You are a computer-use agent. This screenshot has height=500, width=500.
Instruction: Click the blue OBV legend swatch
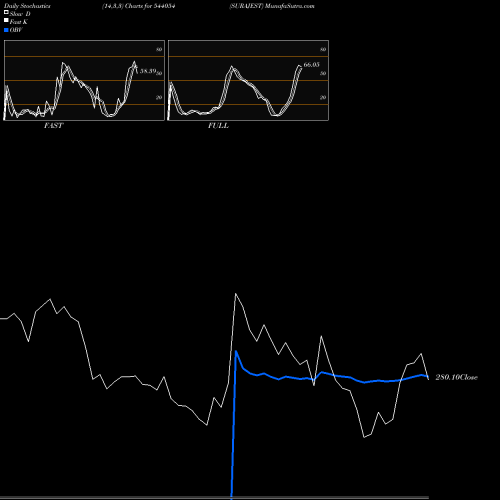tap(6, 30)
